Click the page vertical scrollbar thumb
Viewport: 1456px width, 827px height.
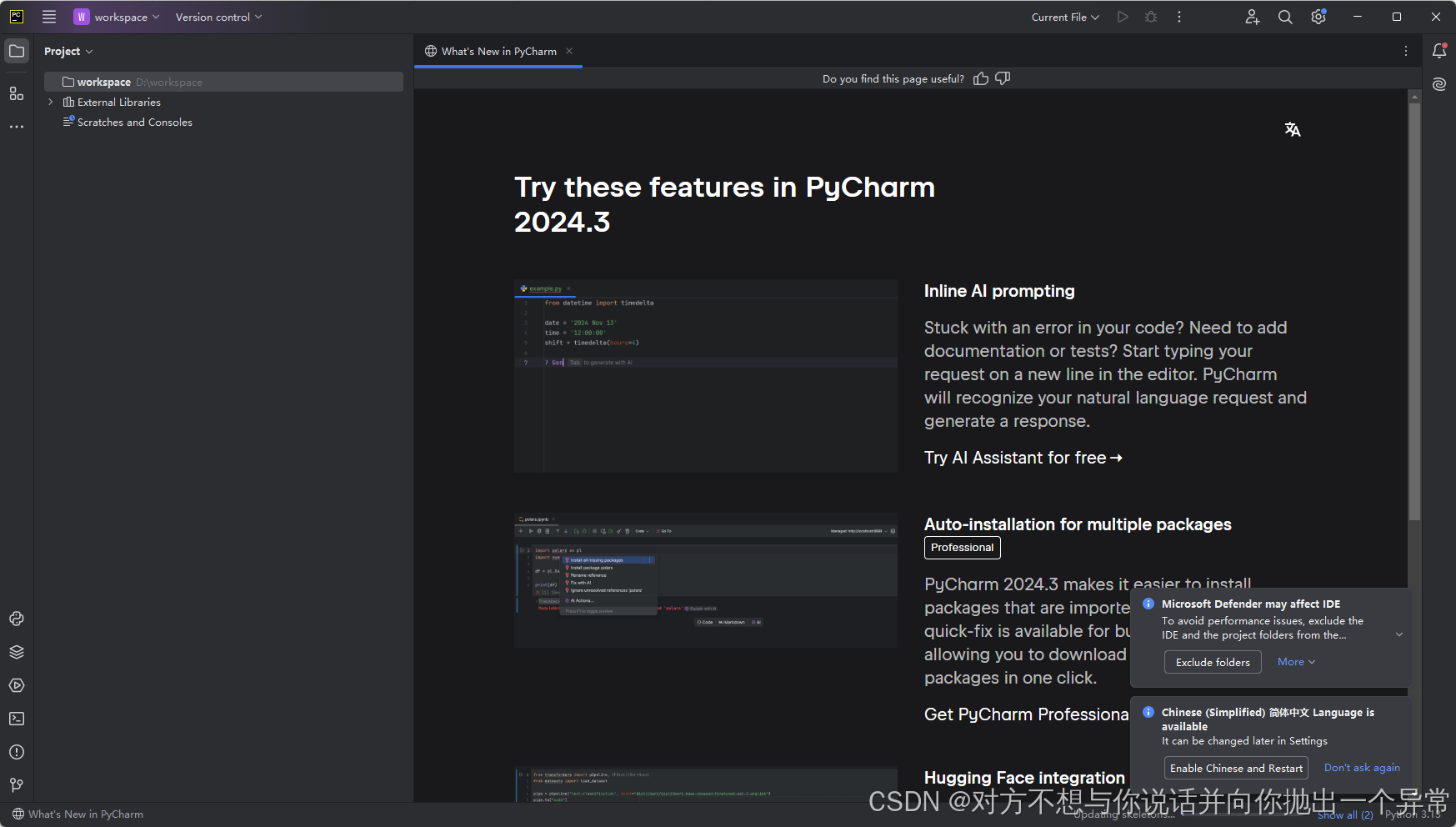coord(1414,313)
